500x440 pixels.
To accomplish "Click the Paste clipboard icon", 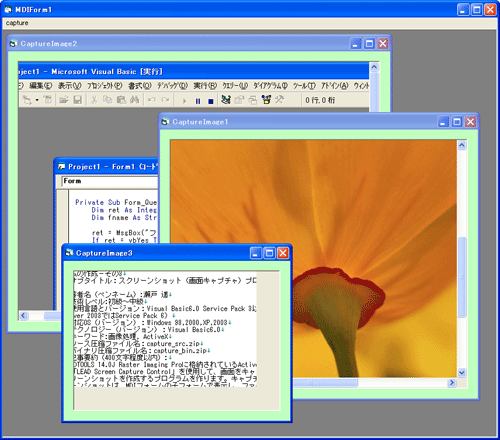I will click(121, 100).
